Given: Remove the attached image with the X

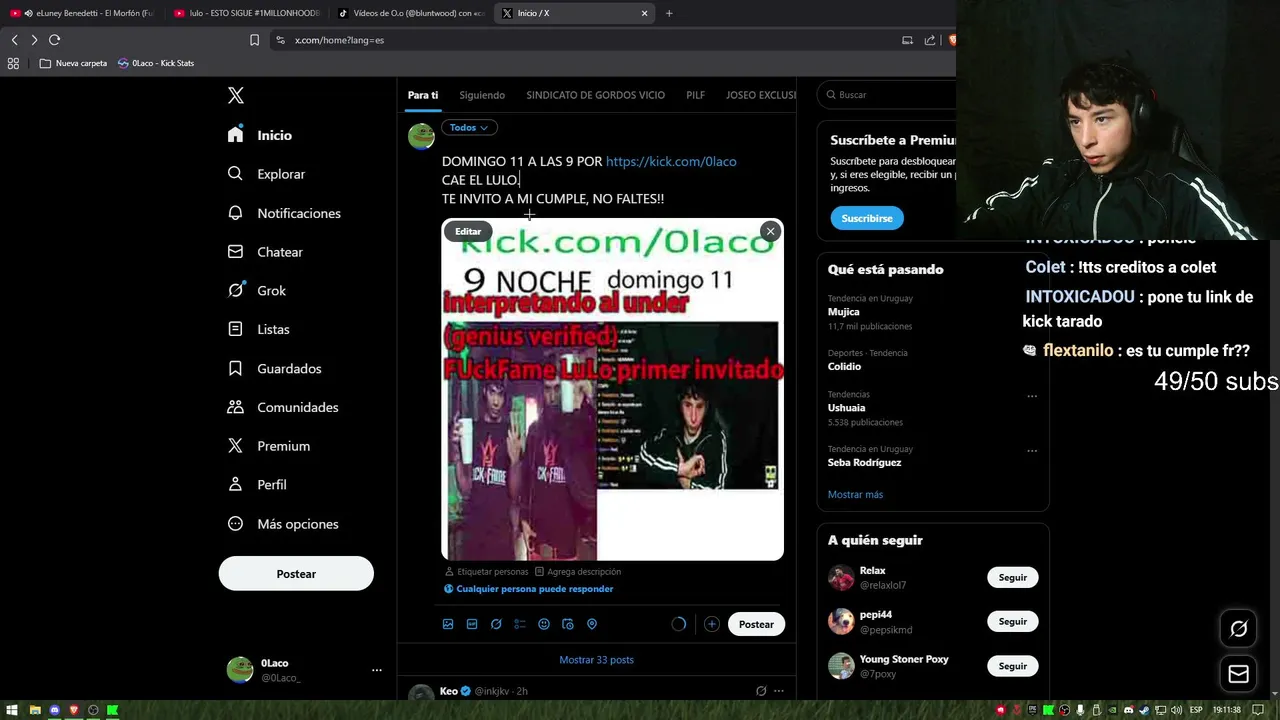Looking at the screenshot, I should tap(770, 232).
